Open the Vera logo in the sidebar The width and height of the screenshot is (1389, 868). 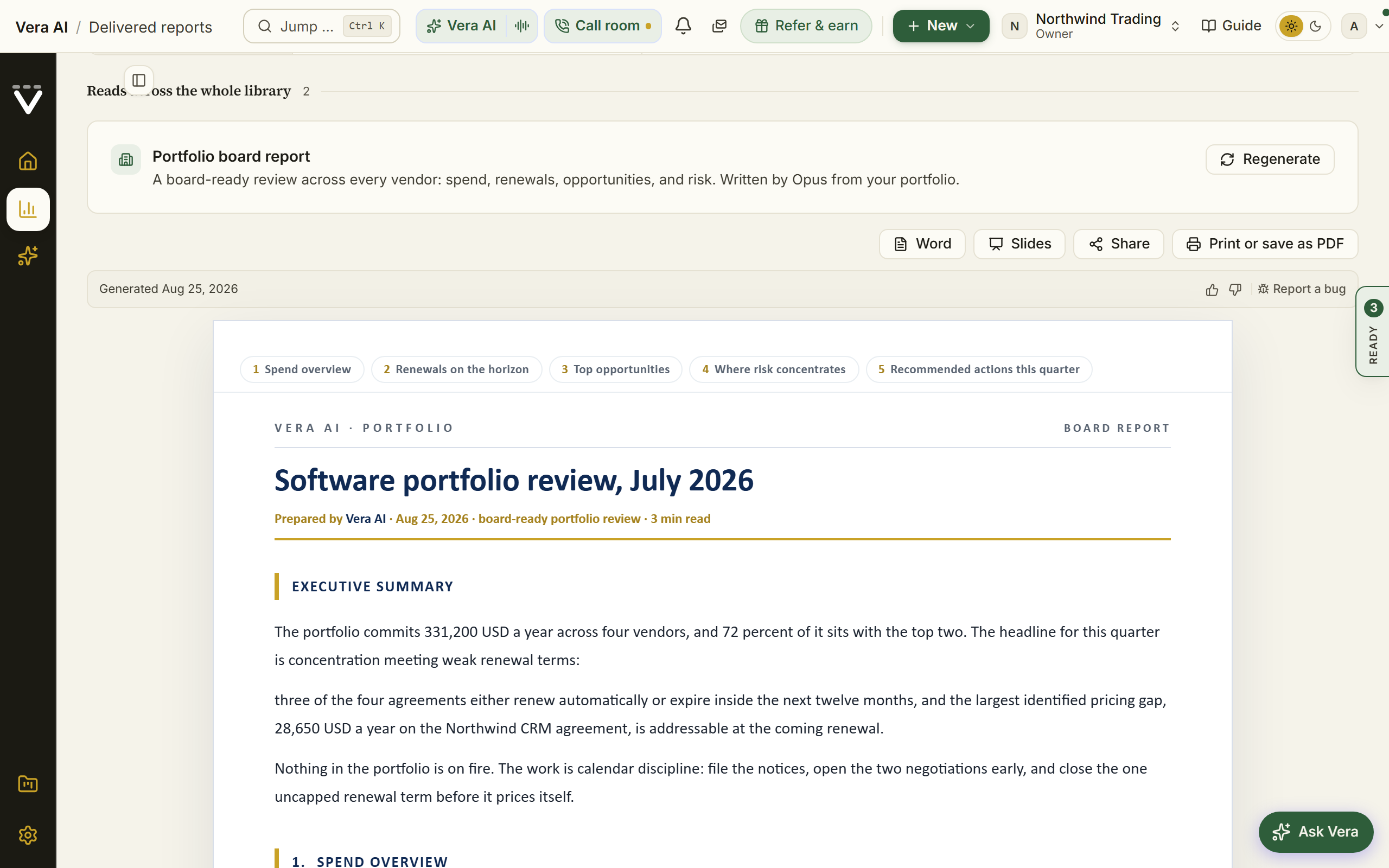(28, 99)
